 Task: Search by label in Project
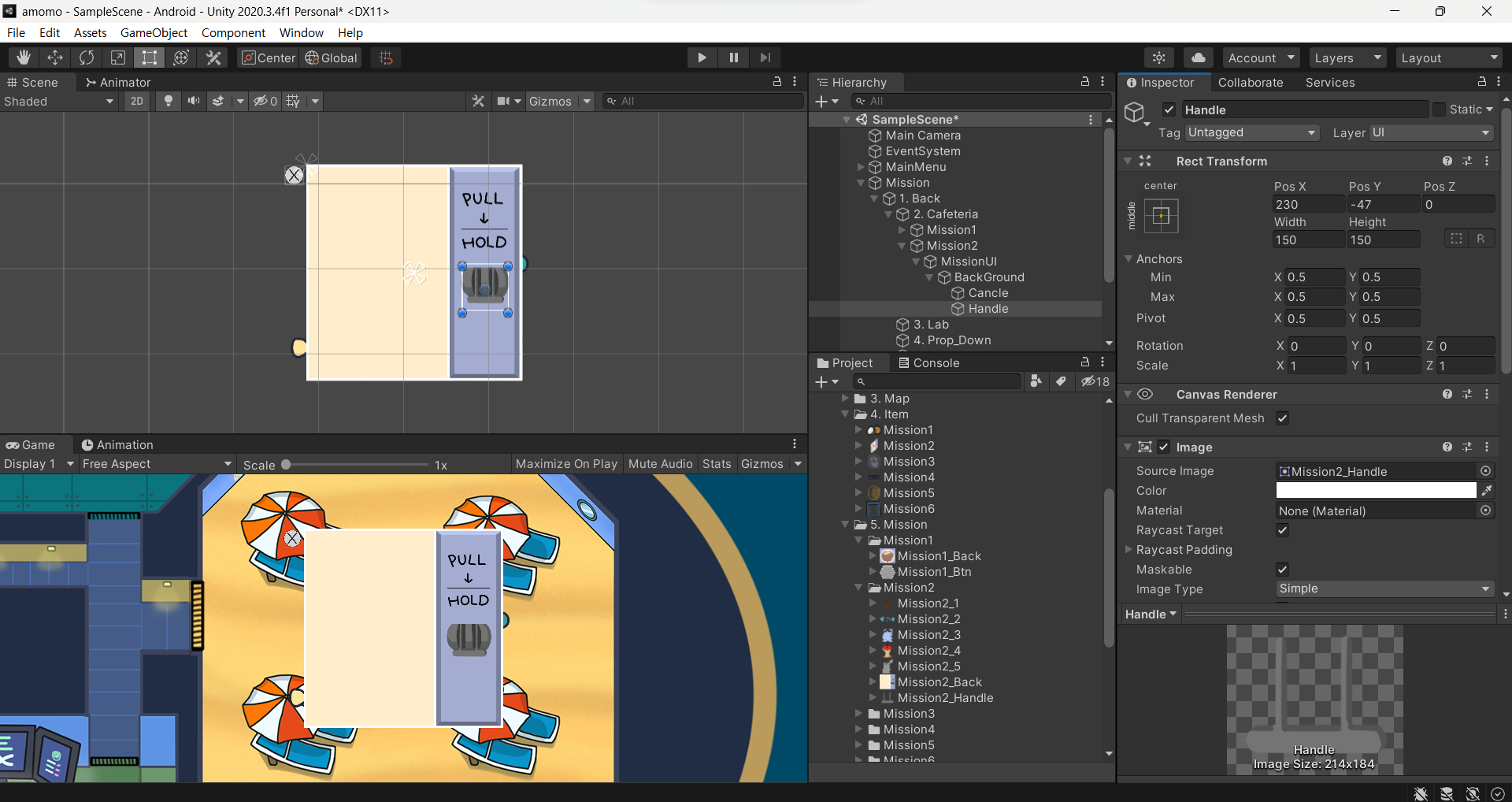point(1061,381)
